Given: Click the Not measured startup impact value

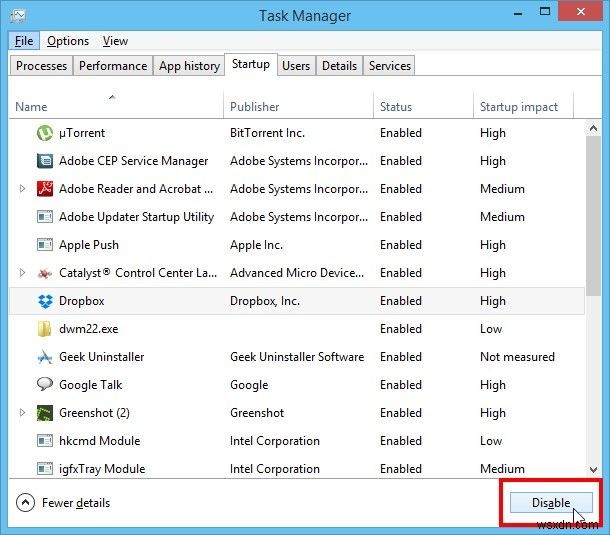Looking at the screenshot, I should coord(517,357).
